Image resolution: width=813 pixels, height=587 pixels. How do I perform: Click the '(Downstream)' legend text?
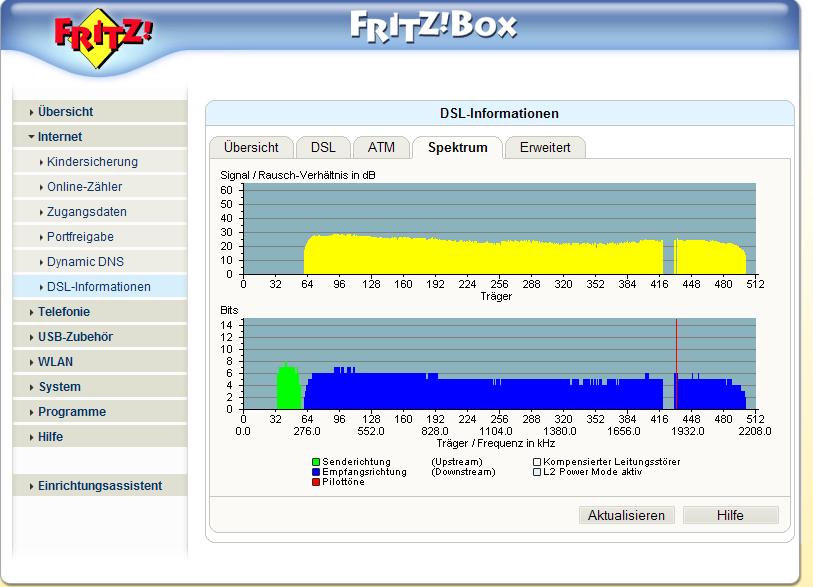(x=463, y=472)
